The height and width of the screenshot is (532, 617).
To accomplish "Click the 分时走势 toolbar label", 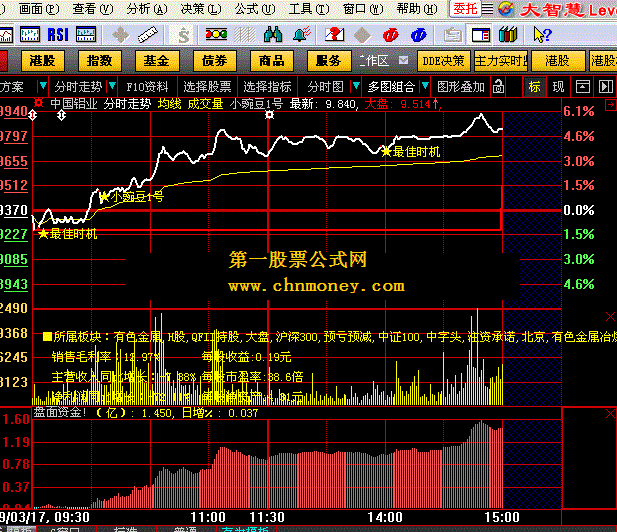I will 78,87.
